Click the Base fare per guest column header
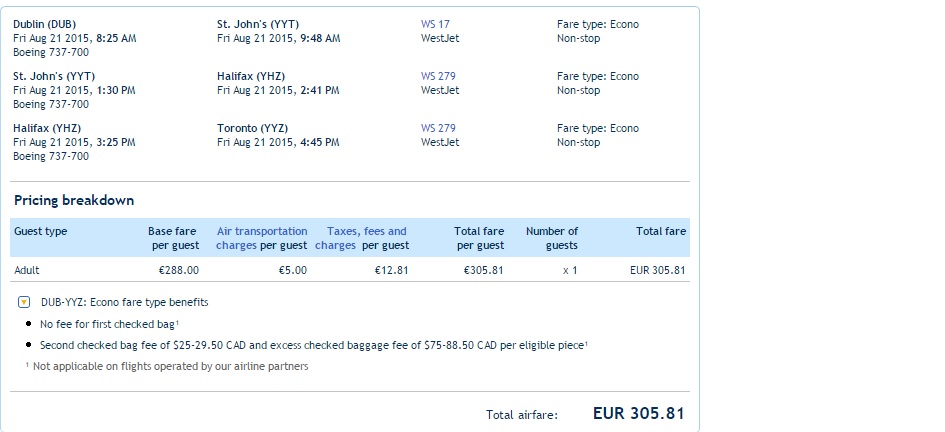The width and height of the screenshot is (945, 432). tap(174, 238)
